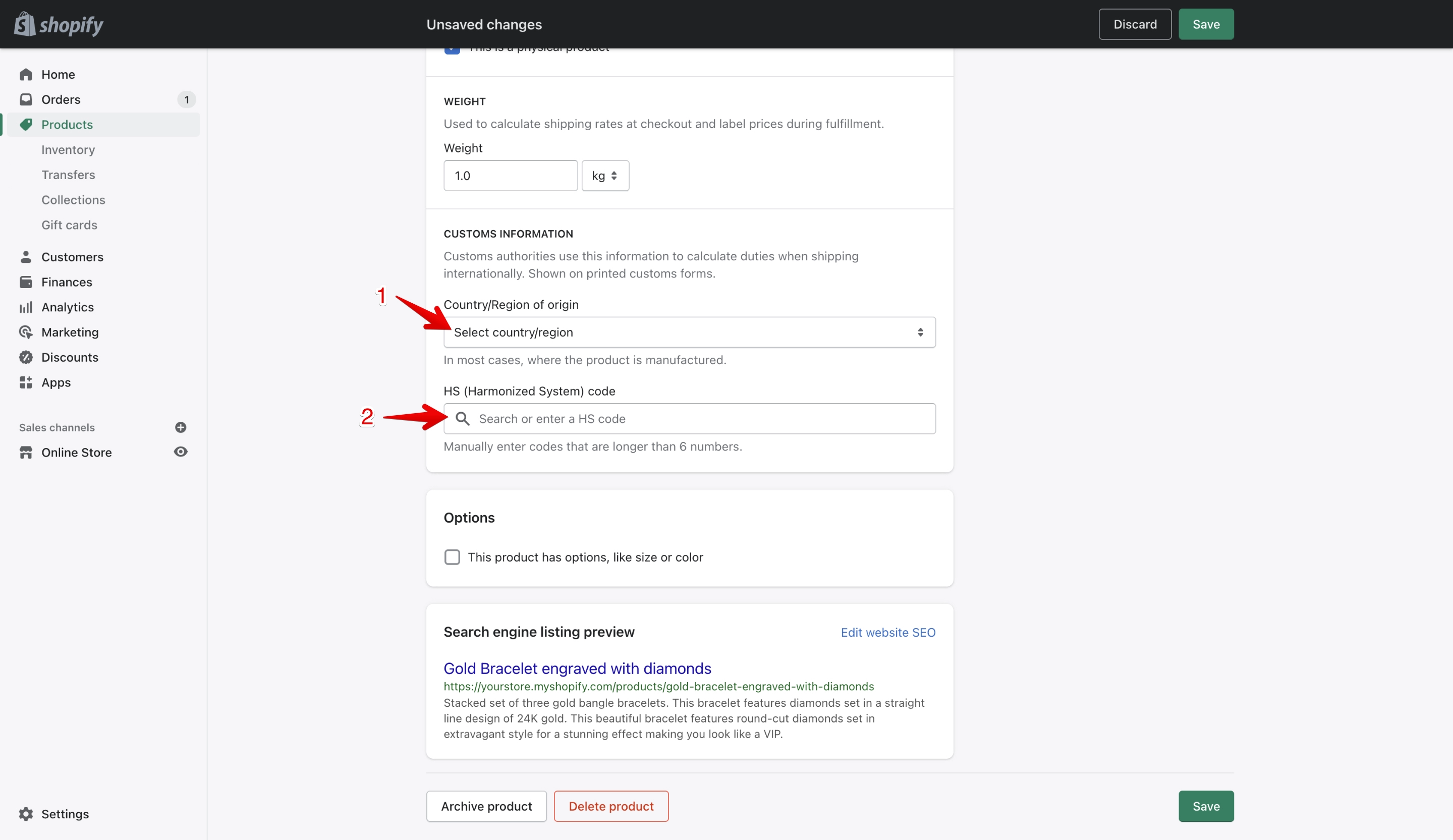Click the Online Store storefront icon

pos(26,453)
